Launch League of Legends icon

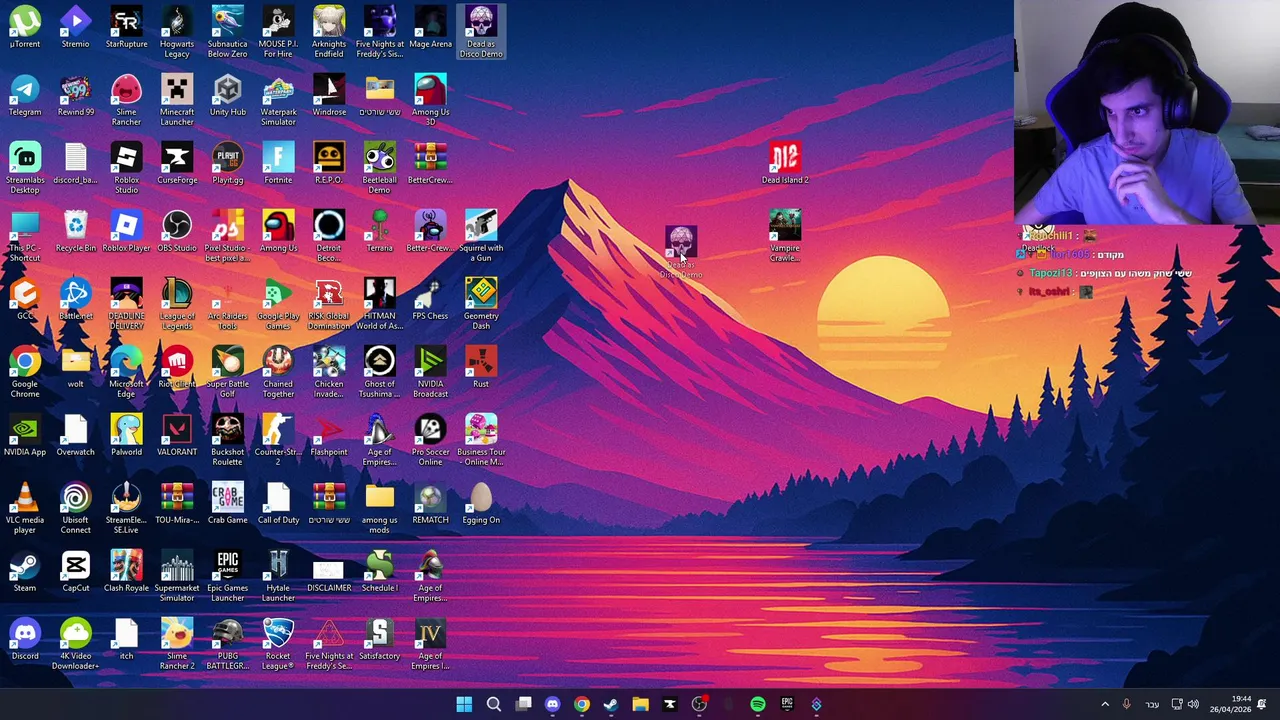click(x=177, y=304)
